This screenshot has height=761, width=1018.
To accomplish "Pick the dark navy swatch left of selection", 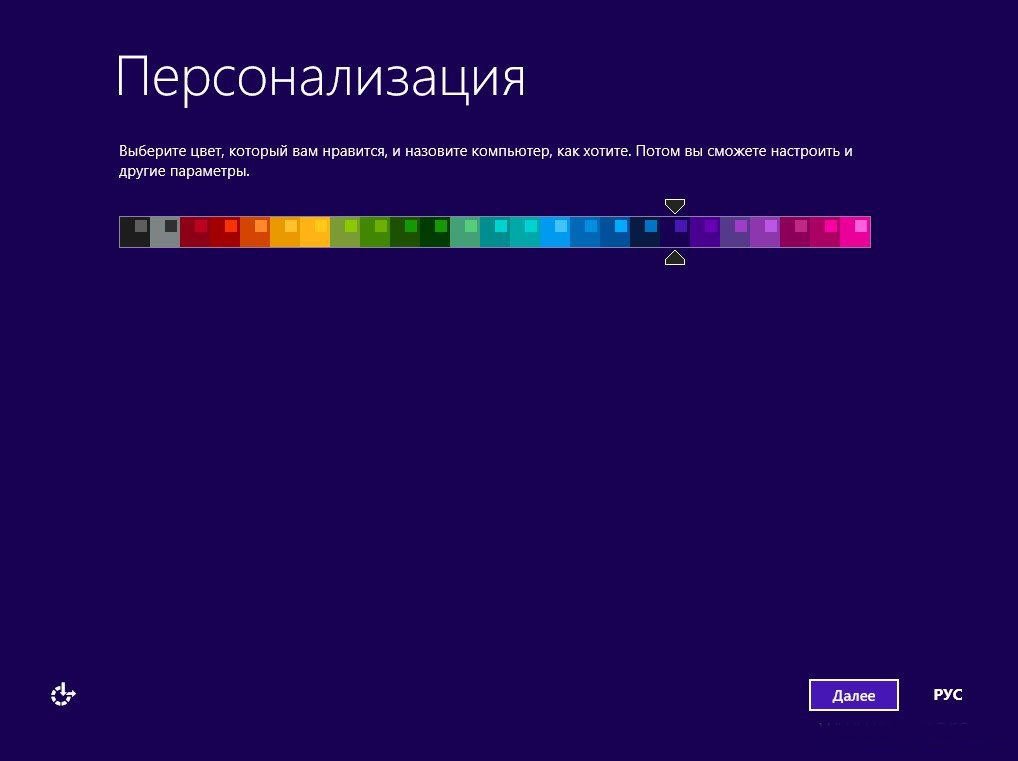I will coord(645,232).
